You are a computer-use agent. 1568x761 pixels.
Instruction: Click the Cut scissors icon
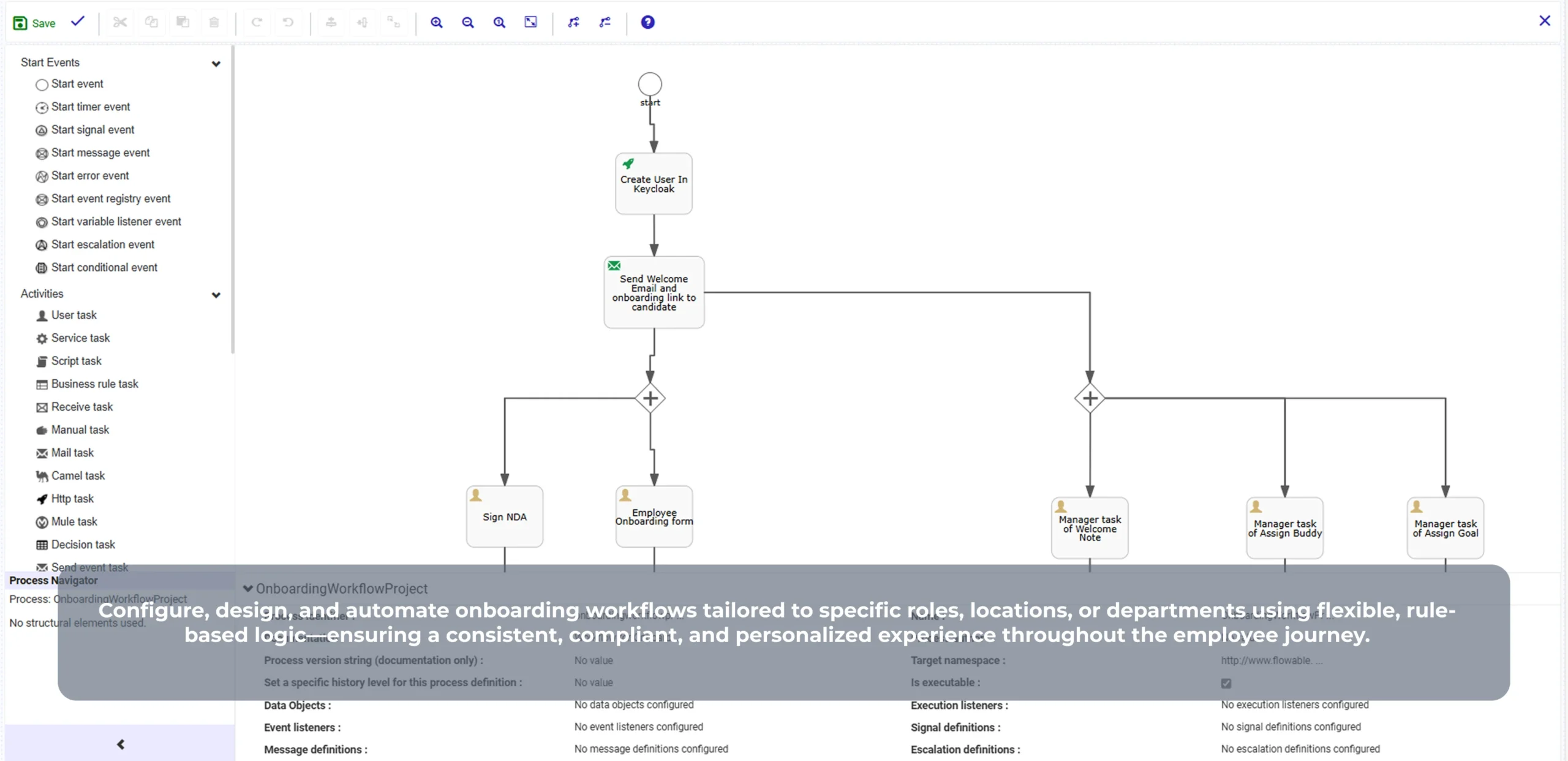(120, 22)
